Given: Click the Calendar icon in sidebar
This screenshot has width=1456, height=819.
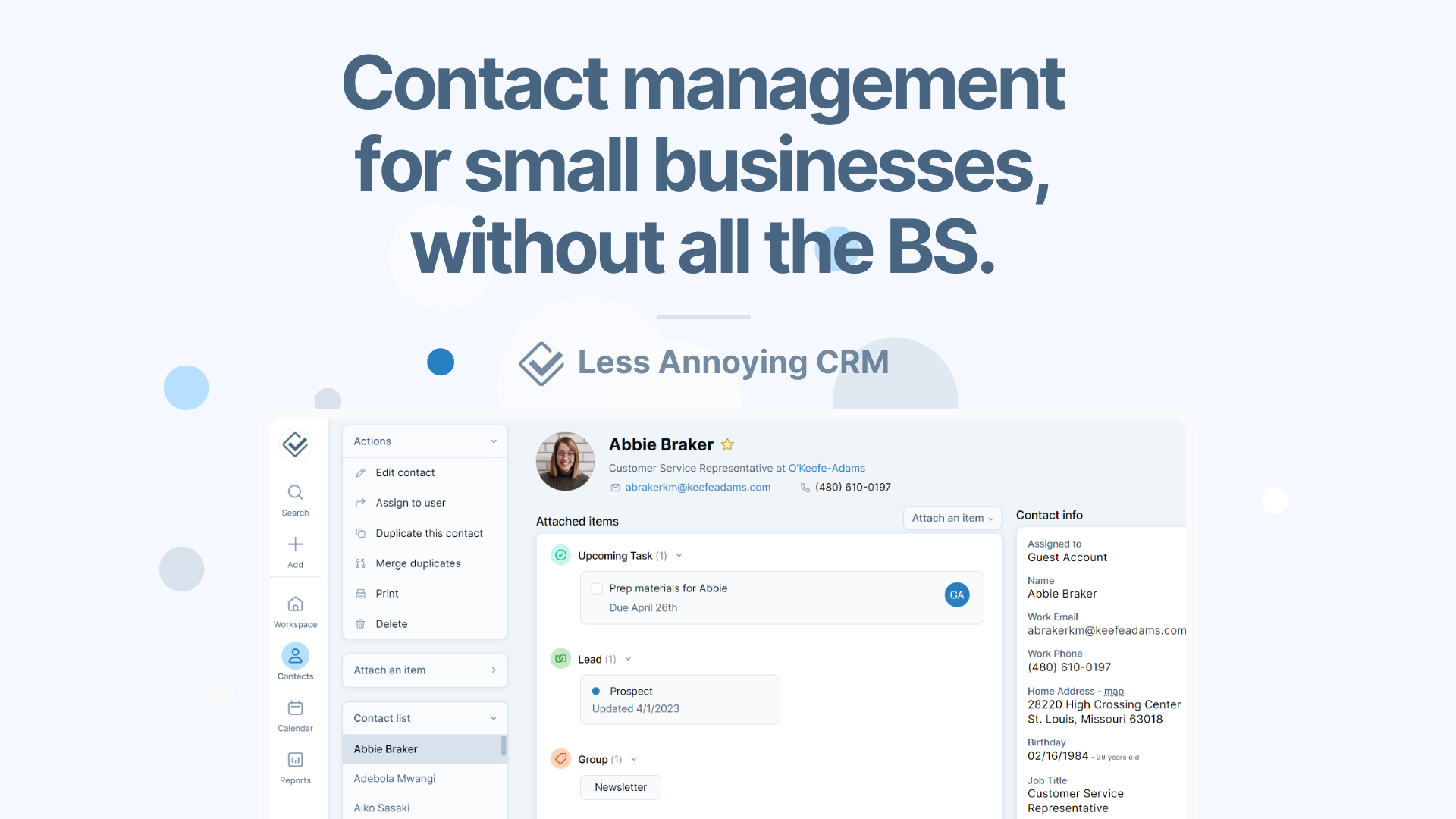Looking at the screenshot, I should [x=296, y=711].
